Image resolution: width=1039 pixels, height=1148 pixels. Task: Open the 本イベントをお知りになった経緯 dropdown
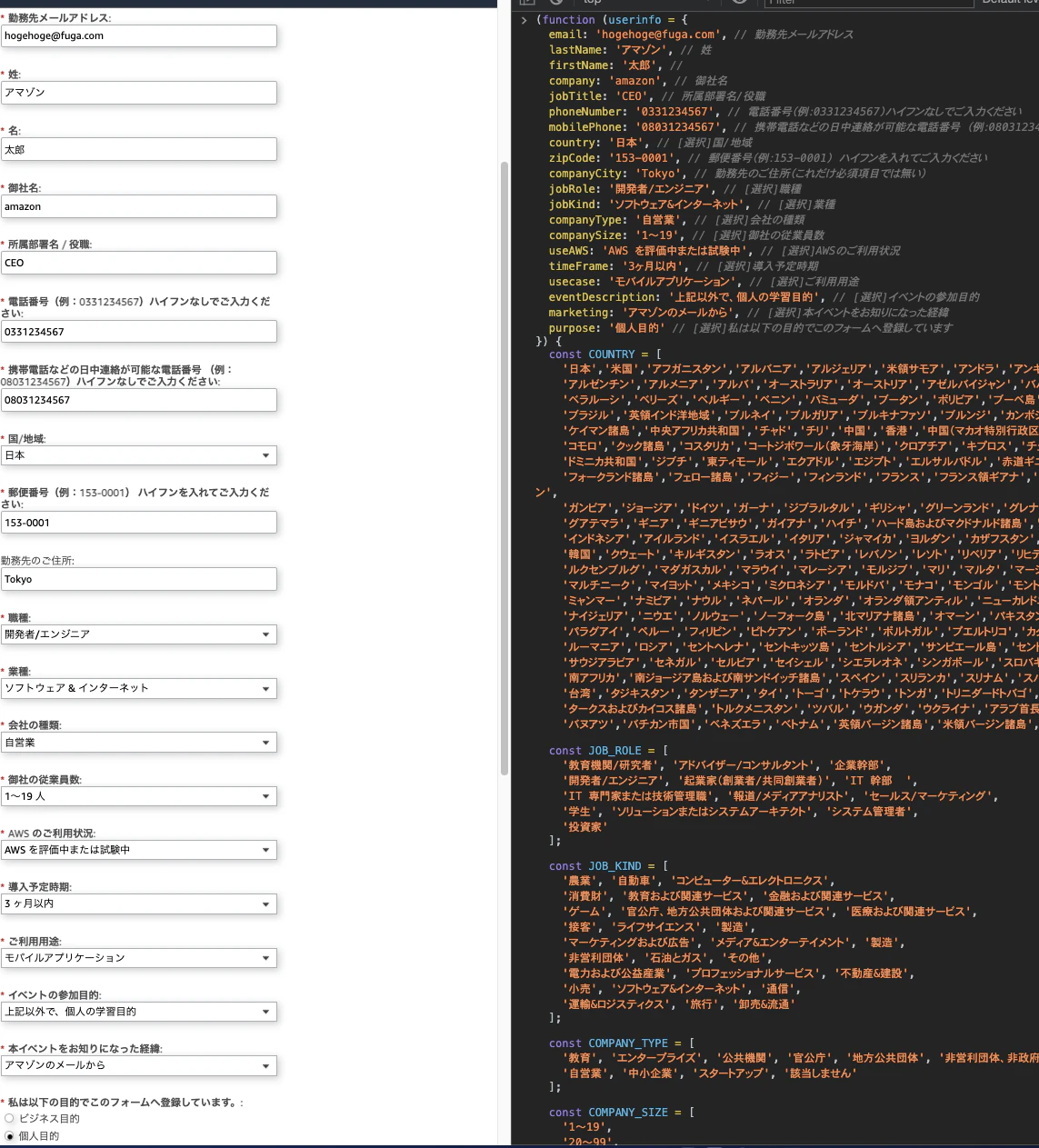point(138,1065)
